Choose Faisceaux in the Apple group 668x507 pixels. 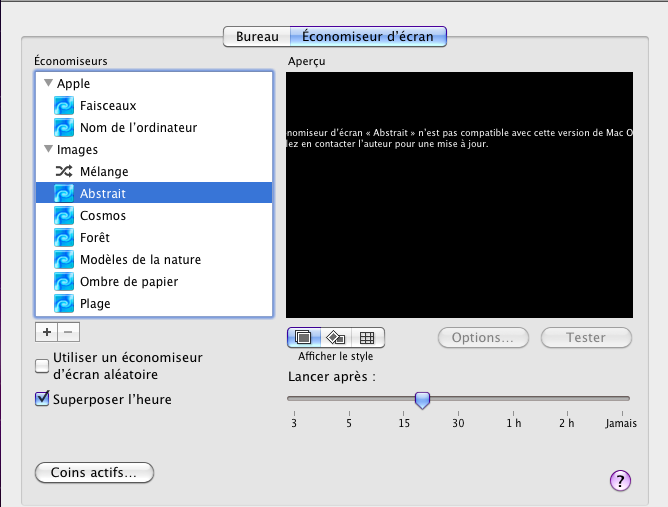108,106
